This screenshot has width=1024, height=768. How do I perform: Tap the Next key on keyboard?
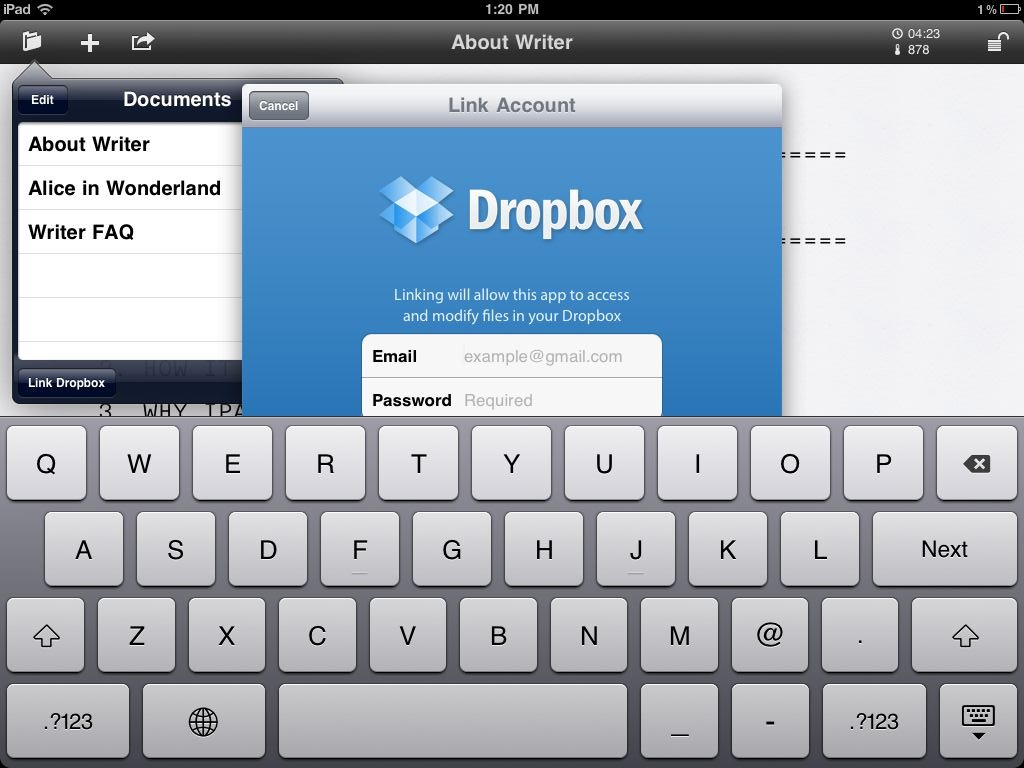(944, 549)
